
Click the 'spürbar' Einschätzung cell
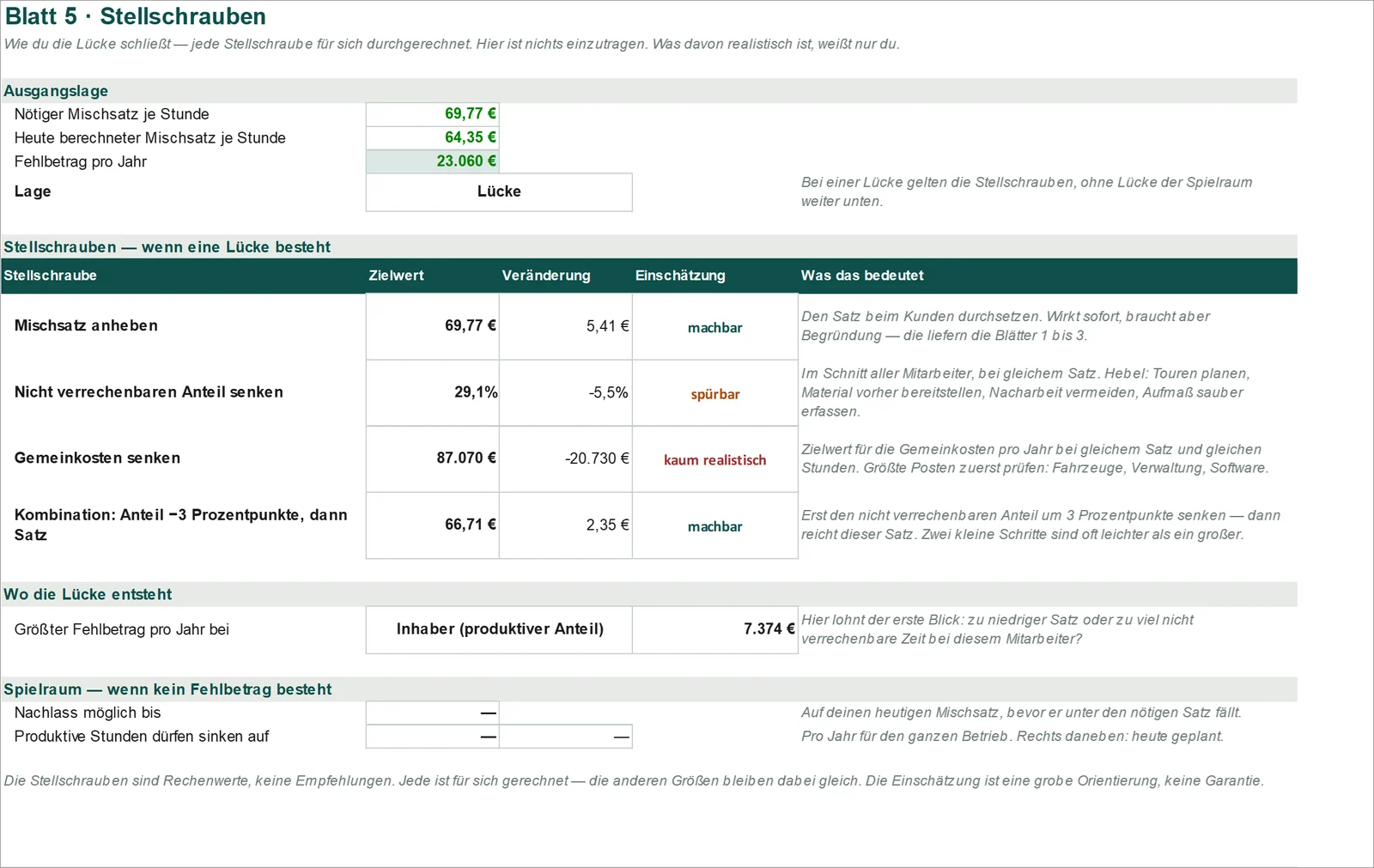click(715, 393)
